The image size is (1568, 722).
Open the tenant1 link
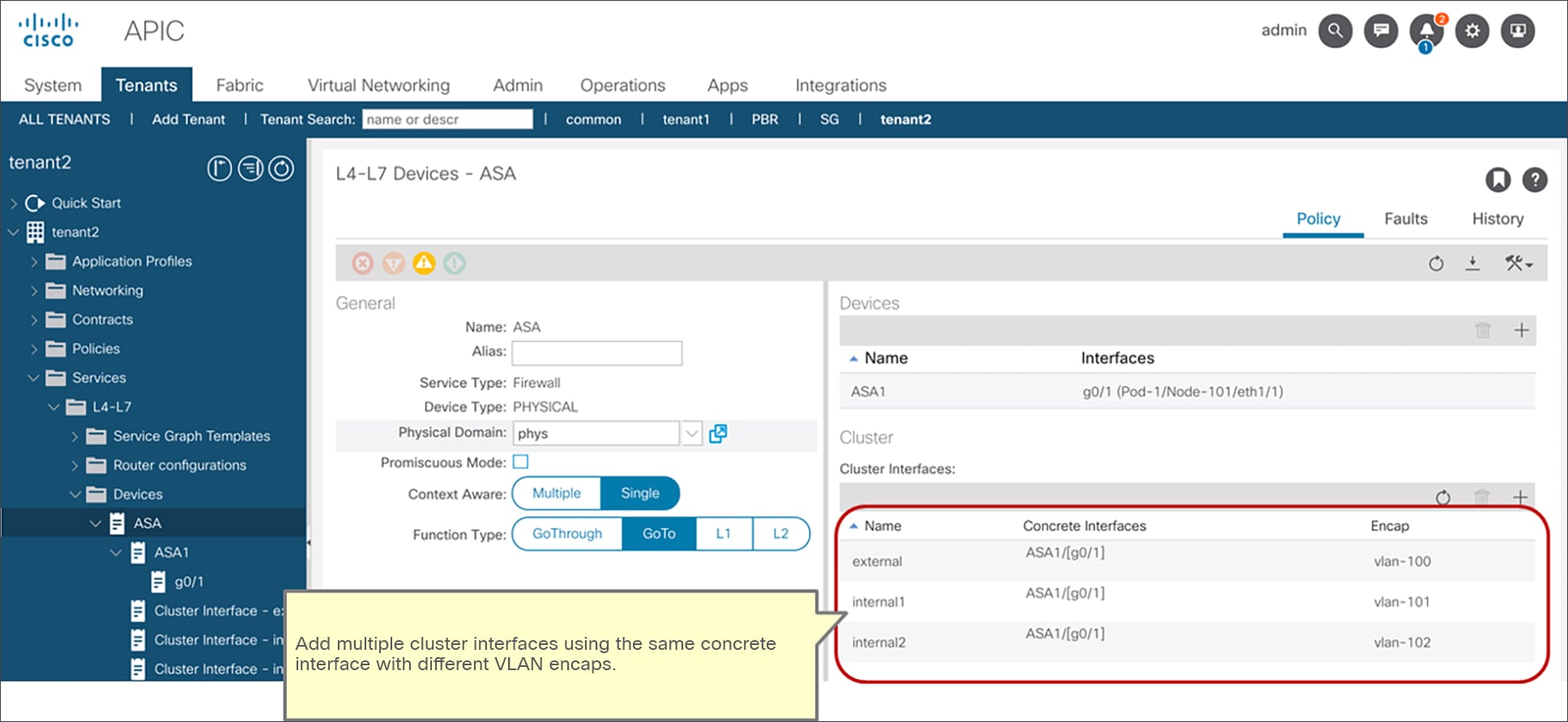686,119
